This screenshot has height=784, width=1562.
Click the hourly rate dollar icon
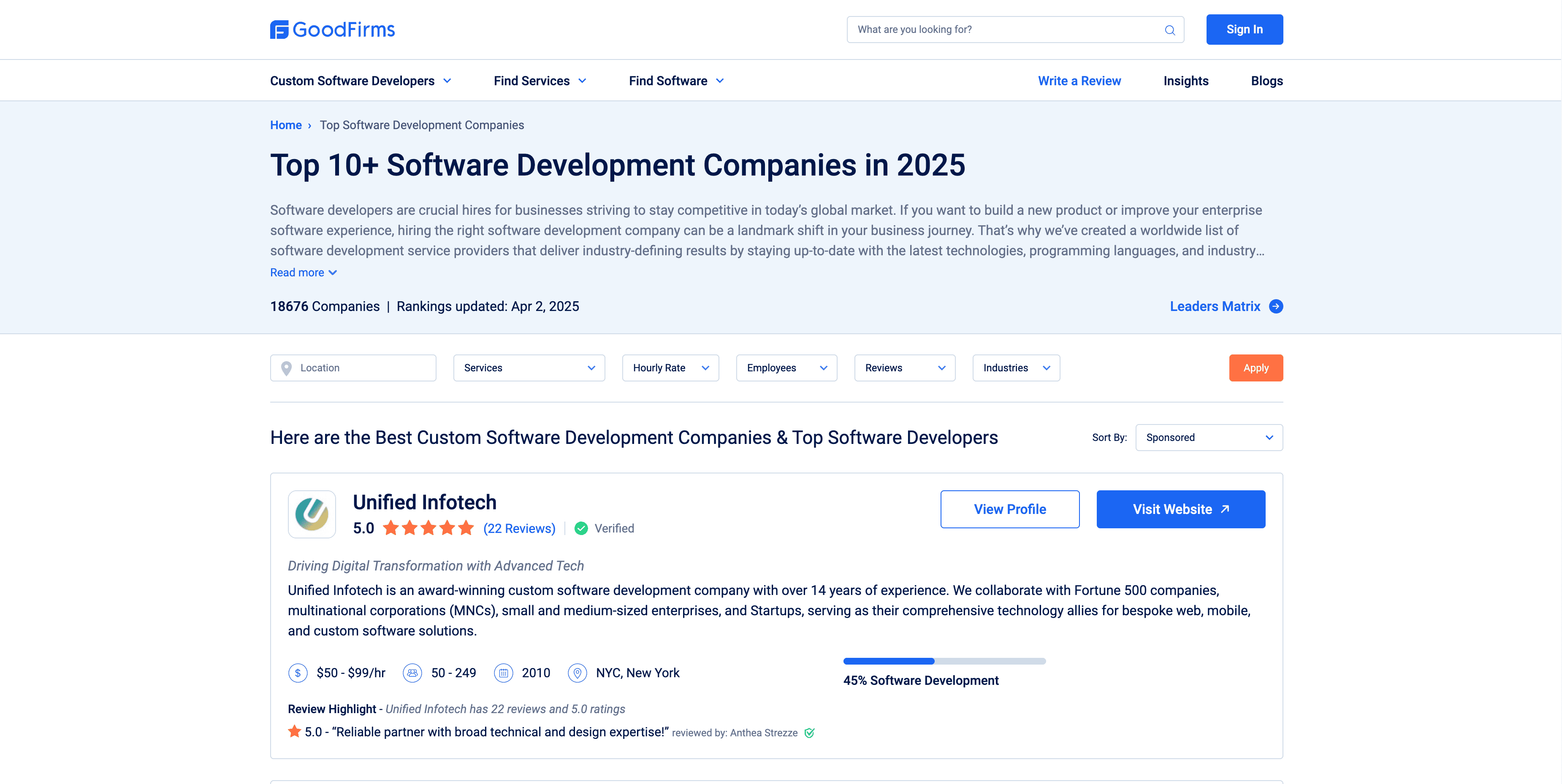[x=298, y=673]
